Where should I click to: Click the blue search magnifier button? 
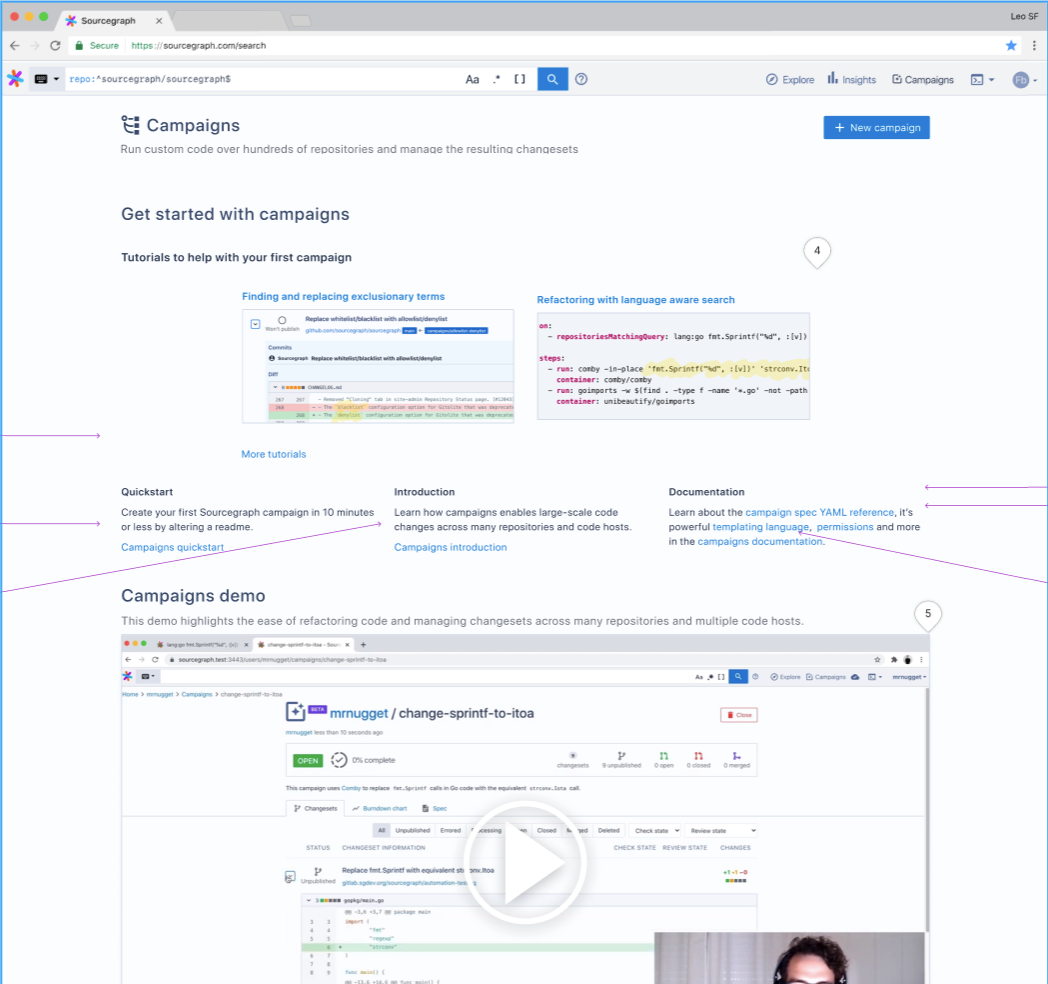click(552, 79)
